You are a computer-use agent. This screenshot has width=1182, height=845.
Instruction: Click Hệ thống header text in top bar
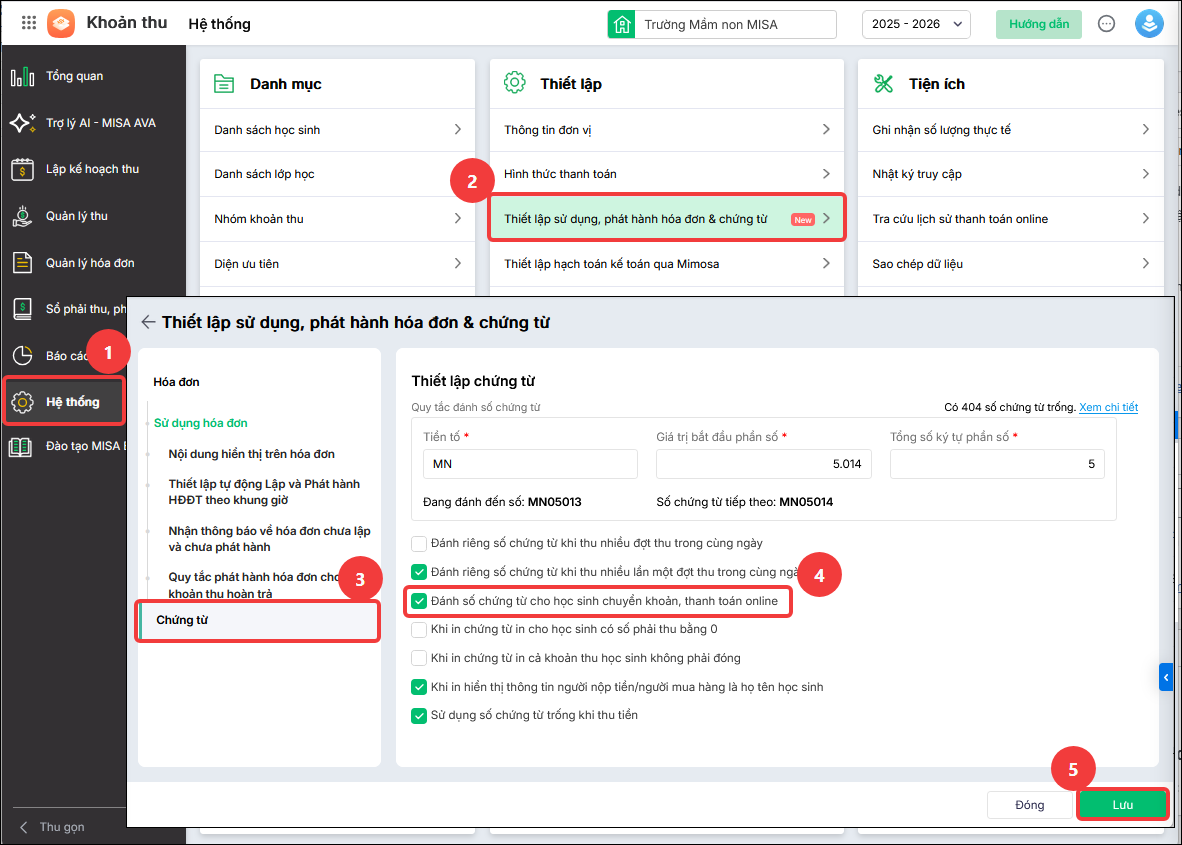pyautogui.click(x=219, y=24)
